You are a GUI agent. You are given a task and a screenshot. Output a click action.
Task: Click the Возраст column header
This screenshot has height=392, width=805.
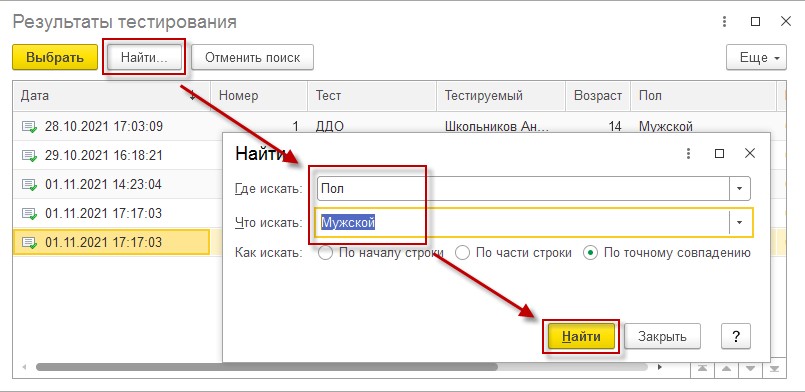(598, 95)
